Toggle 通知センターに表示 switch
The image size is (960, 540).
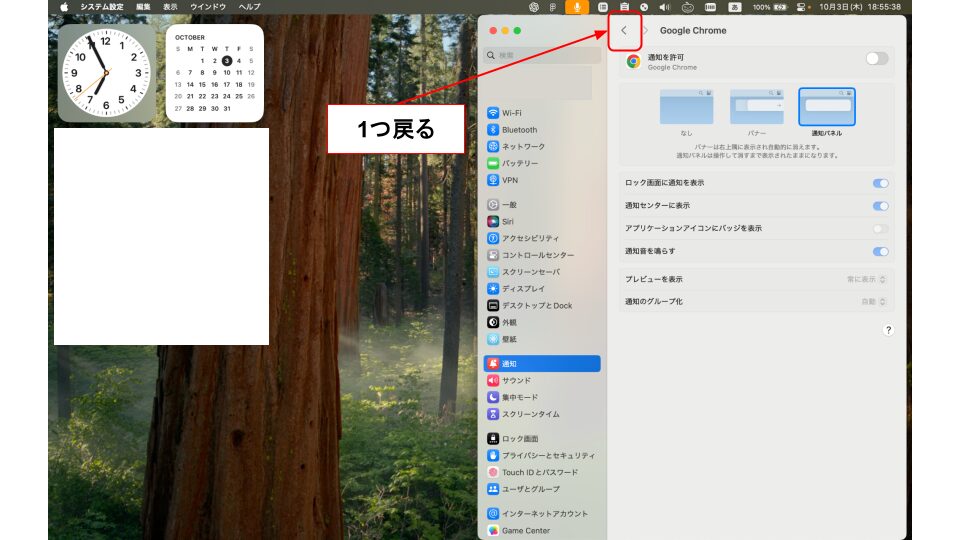click(880, 206)
